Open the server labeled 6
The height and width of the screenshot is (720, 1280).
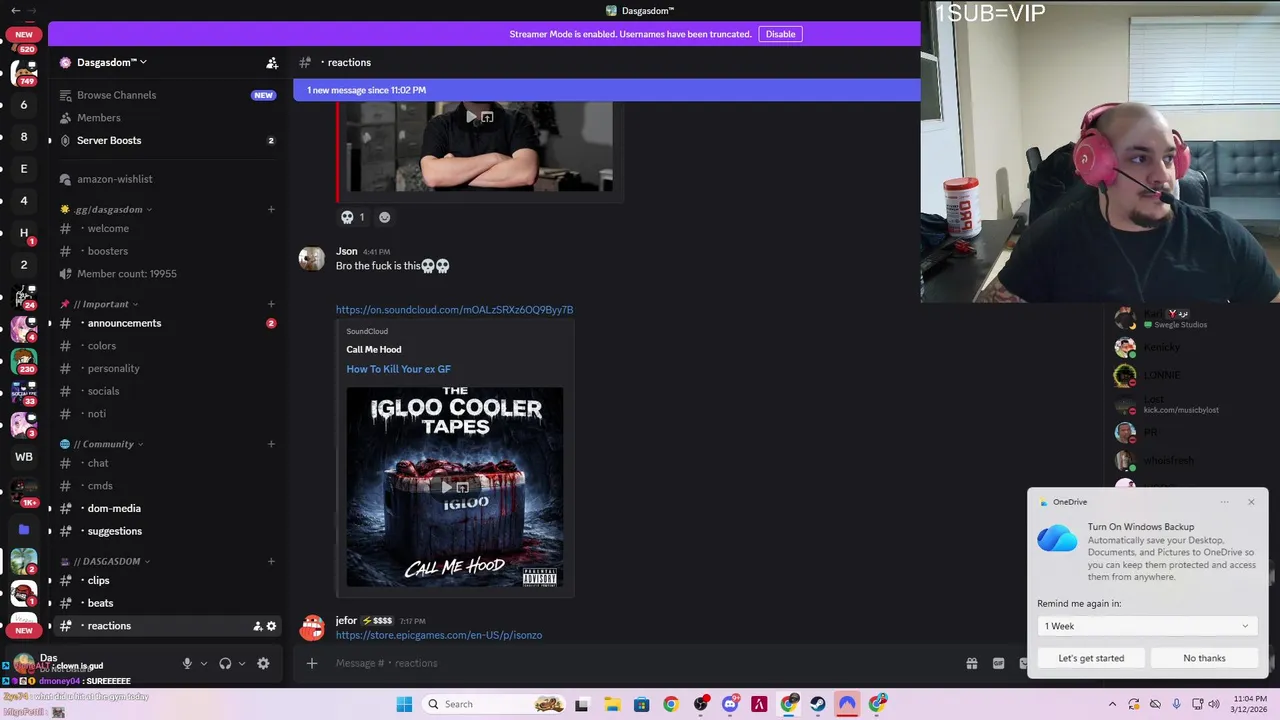tap(24, 105)
